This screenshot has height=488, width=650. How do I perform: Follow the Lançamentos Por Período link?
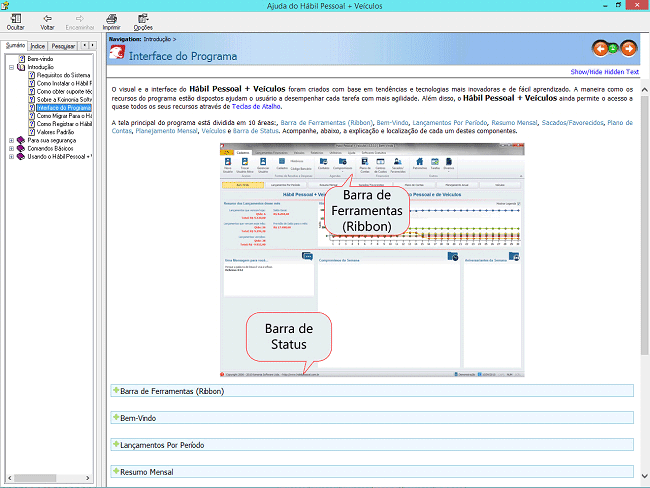[449, 123]
